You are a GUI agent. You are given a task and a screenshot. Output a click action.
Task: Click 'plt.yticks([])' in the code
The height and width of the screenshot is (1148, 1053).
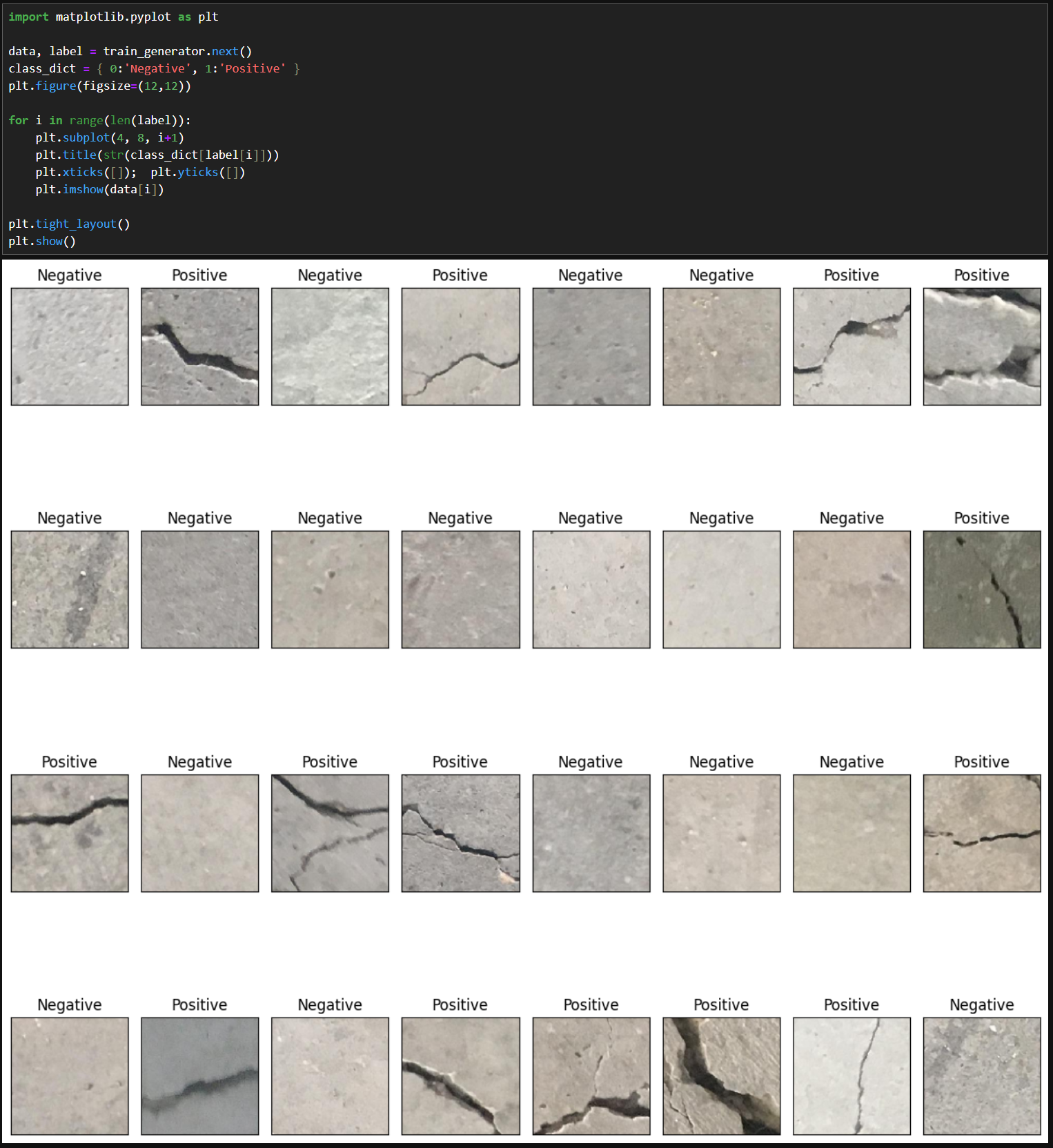(198, 172)
